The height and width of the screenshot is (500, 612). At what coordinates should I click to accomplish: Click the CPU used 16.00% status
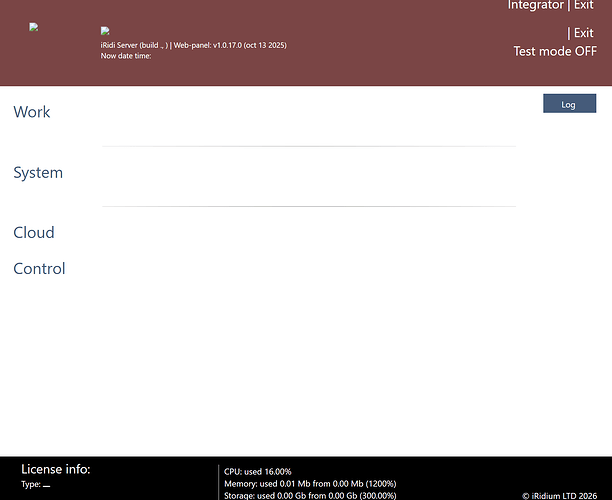[258, 471]
